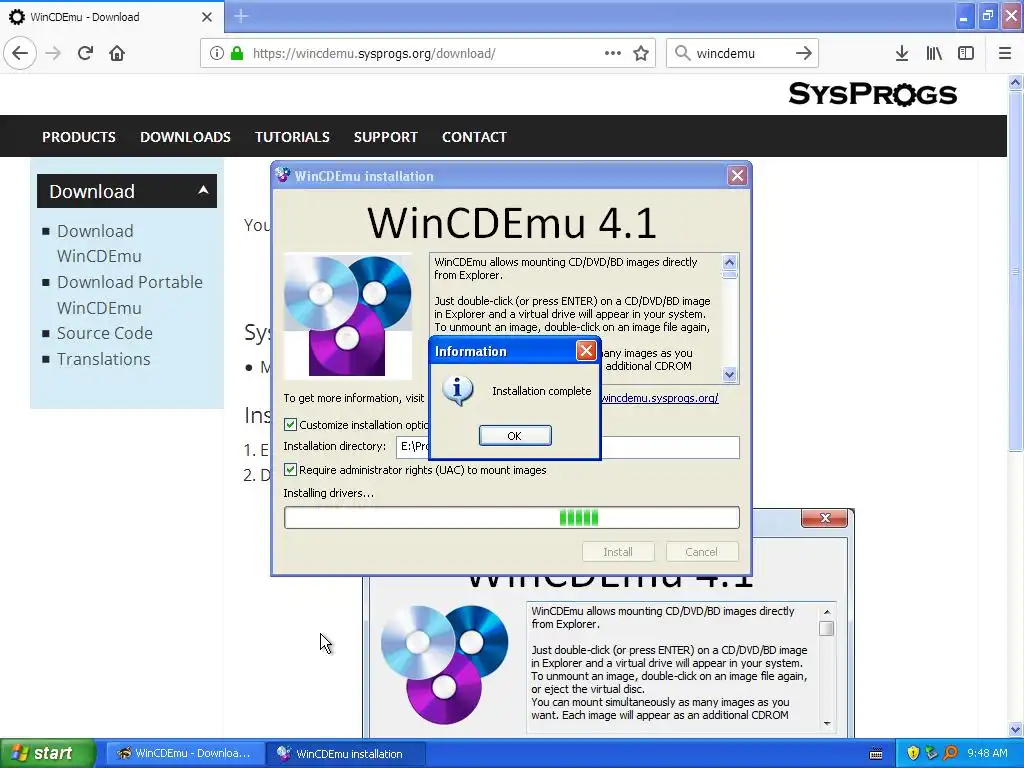
Task: Click the webpage screenshot's description scrollbar up arrow
Action: click(827, 612)
